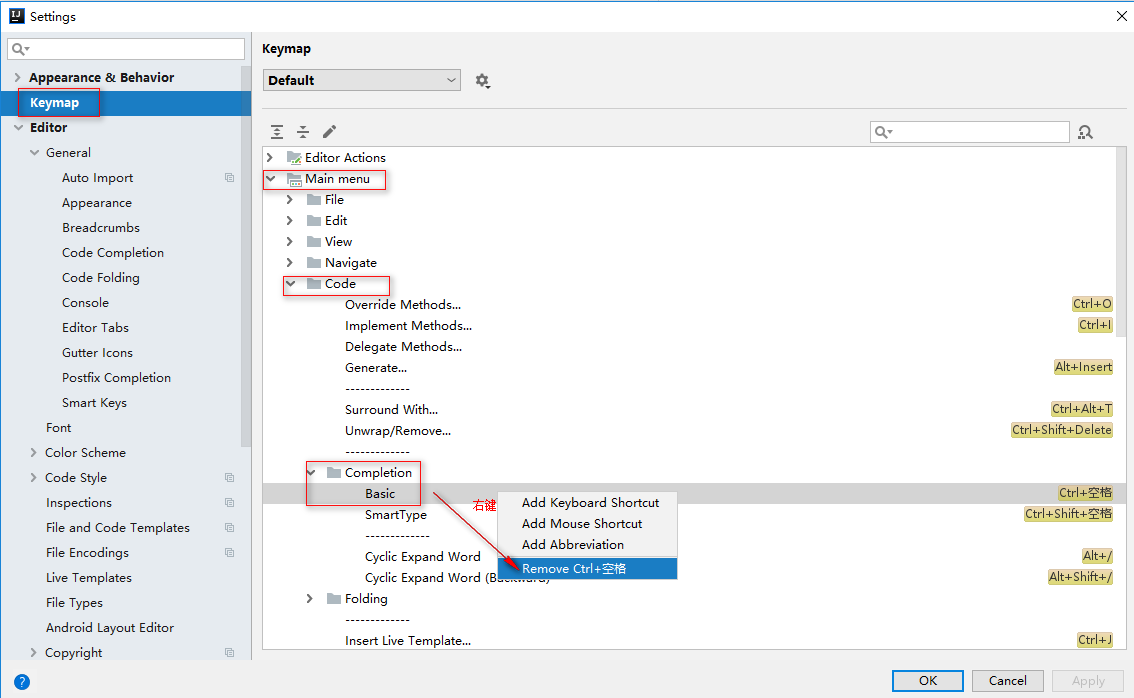
Task: Click the help question mark icon
Action: click(x=22, y=681)
